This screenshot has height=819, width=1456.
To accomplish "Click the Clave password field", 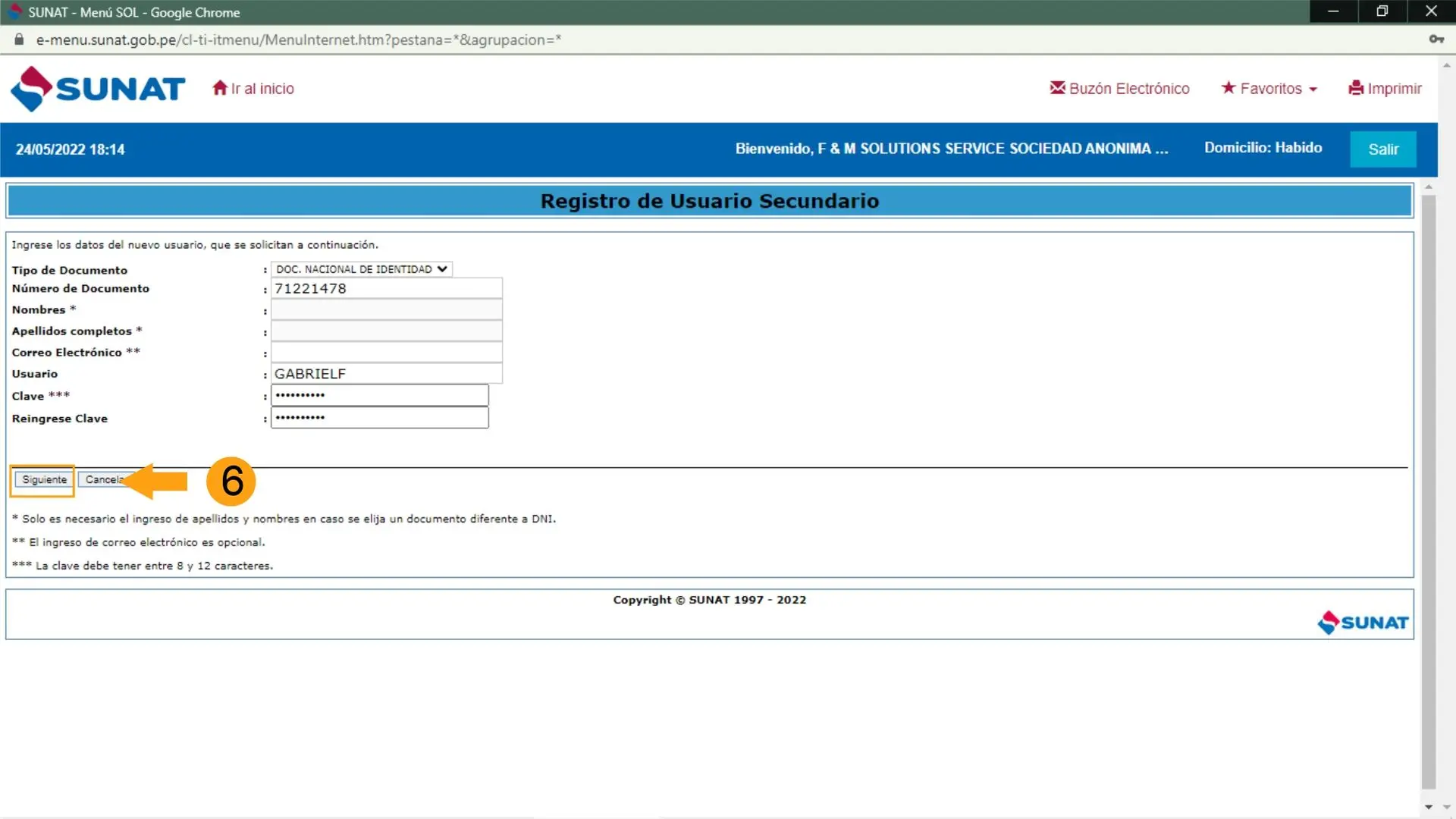I will pyautogui.click(x=380, y=395).
